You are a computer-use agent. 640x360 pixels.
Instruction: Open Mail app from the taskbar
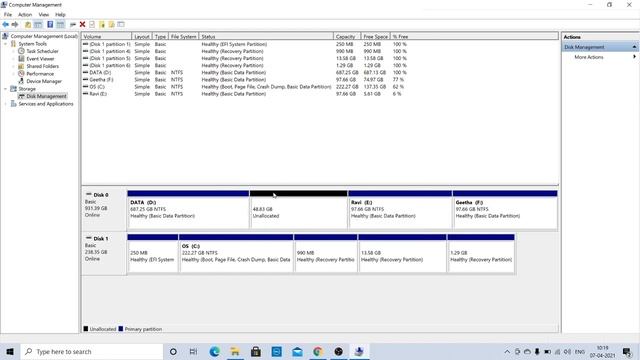297,351
